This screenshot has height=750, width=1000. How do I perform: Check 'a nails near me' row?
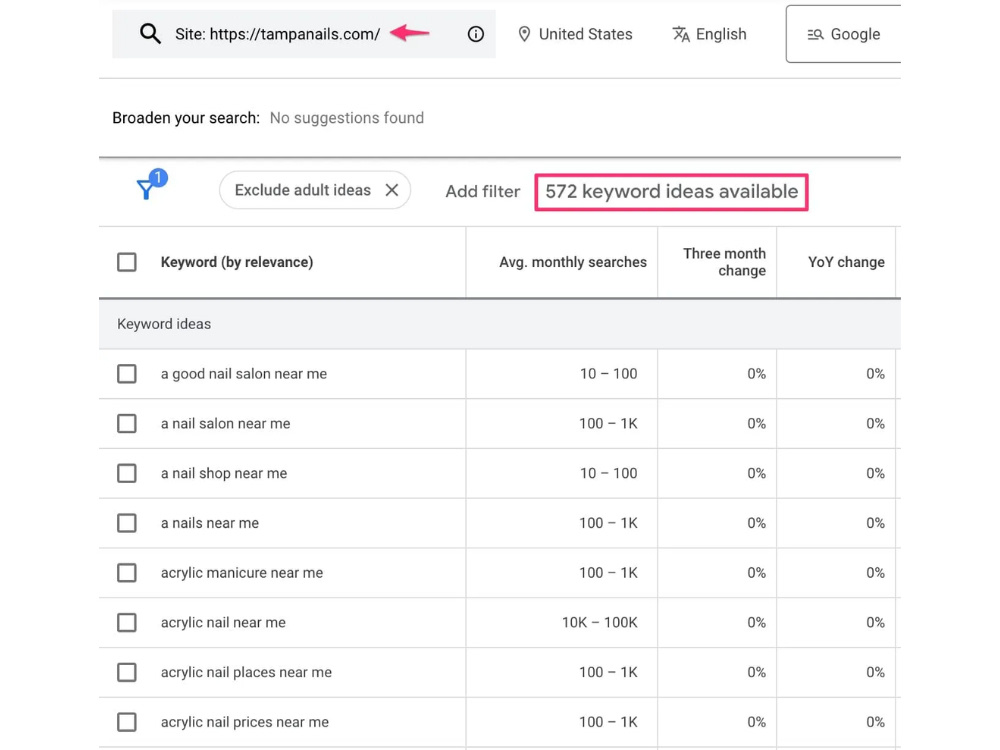pyautogui.click(x=127, y=523)
